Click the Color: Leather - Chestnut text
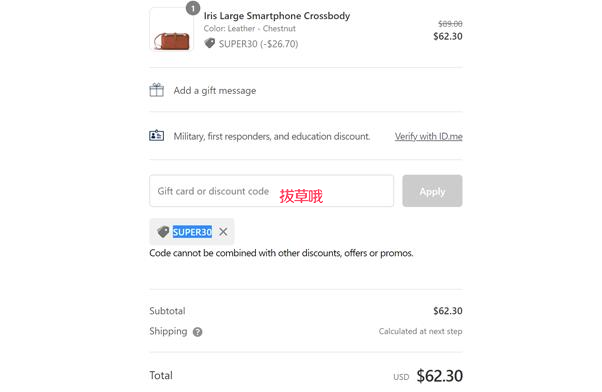 (x=250, y=29)
